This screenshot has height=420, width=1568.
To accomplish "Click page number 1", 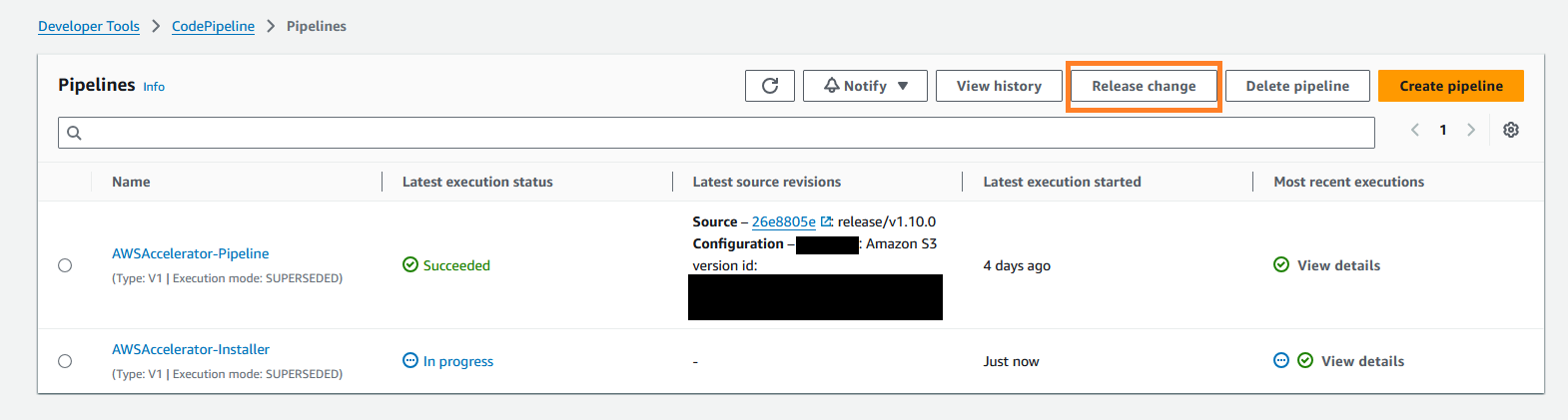I will pos(1443,130).
